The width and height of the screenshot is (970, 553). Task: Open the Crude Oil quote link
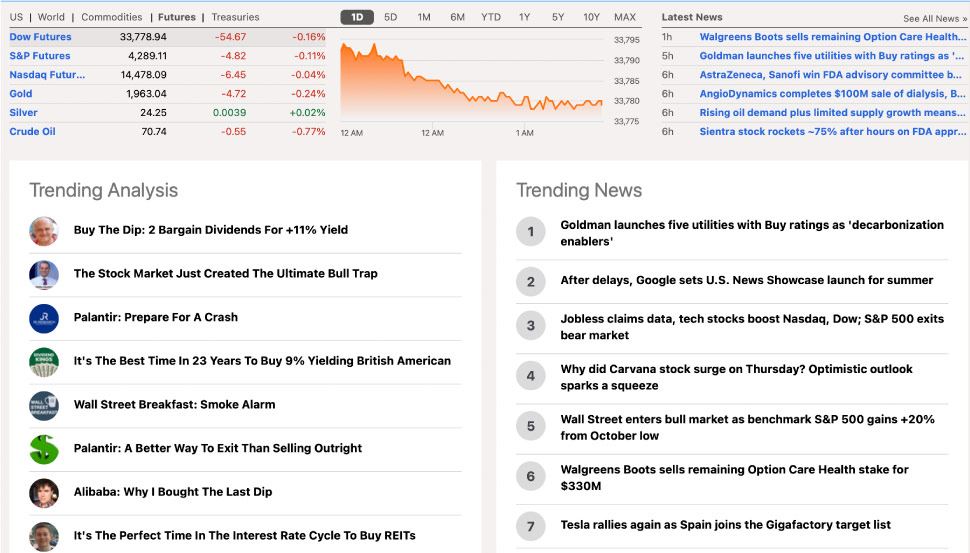(32, 131)
